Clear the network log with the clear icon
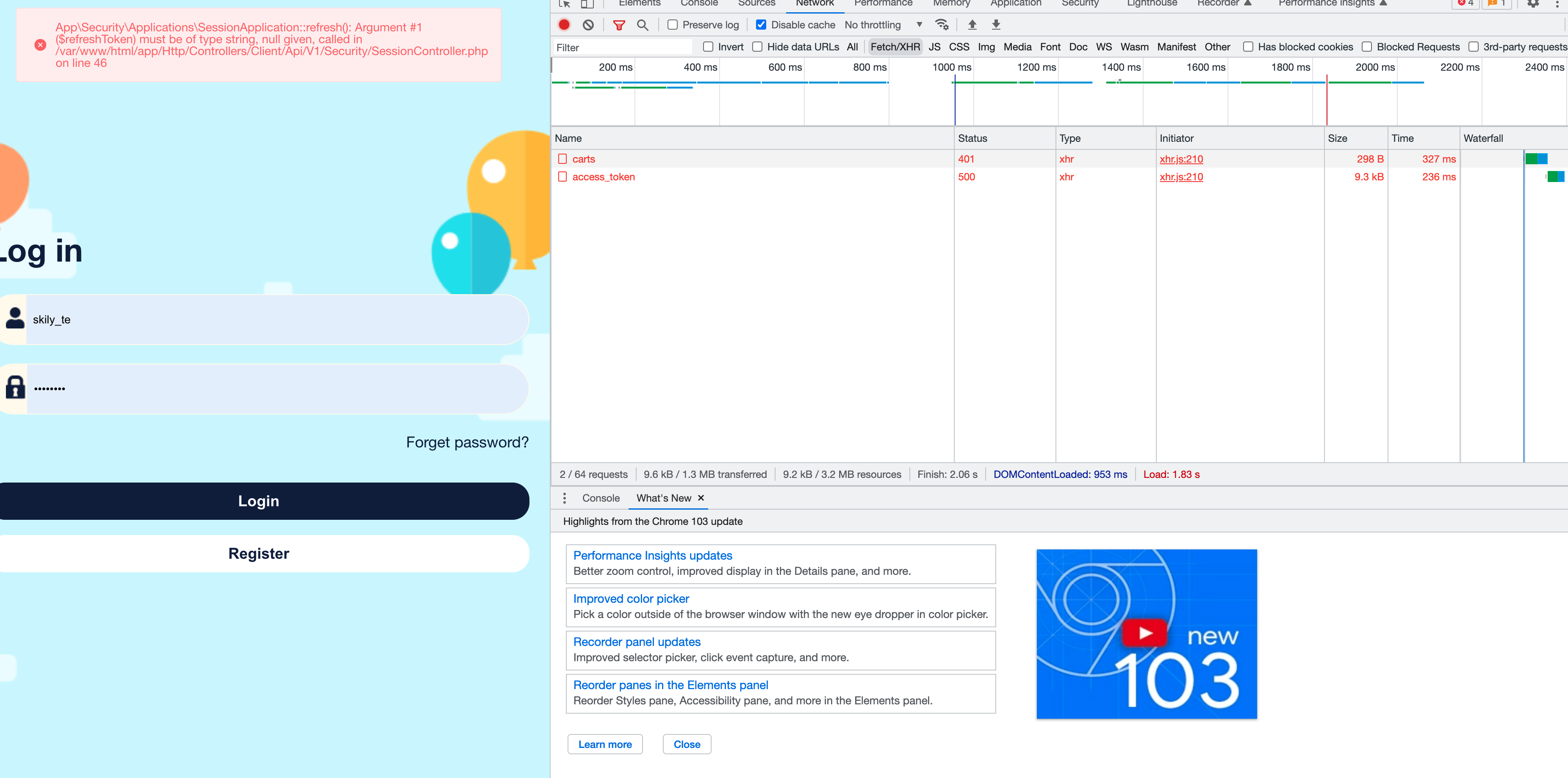The height and width of the screenshot is (778, 1568). [588, 25]
